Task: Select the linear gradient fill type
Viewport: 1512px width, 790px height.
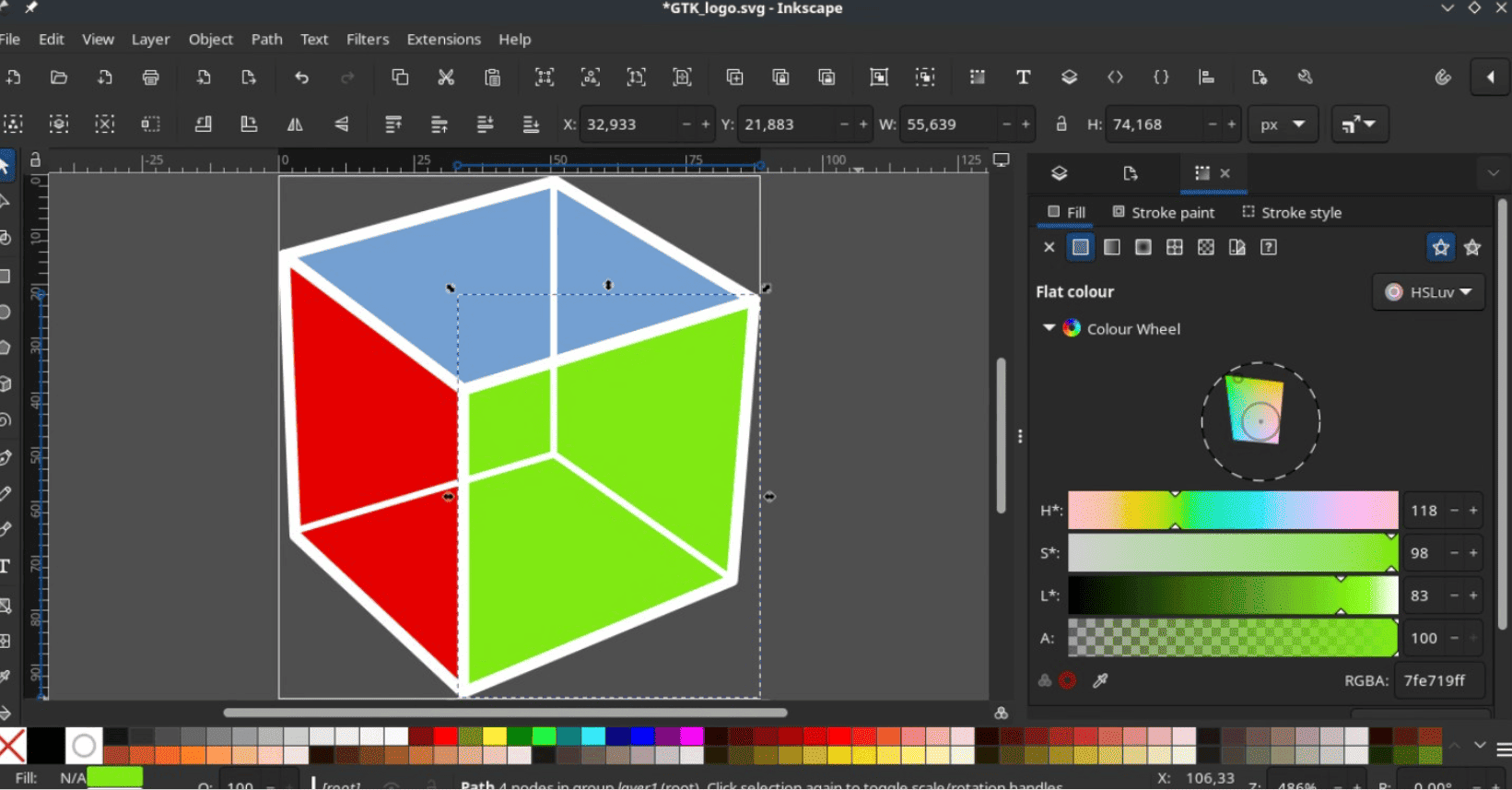Action: point(1112,247)
